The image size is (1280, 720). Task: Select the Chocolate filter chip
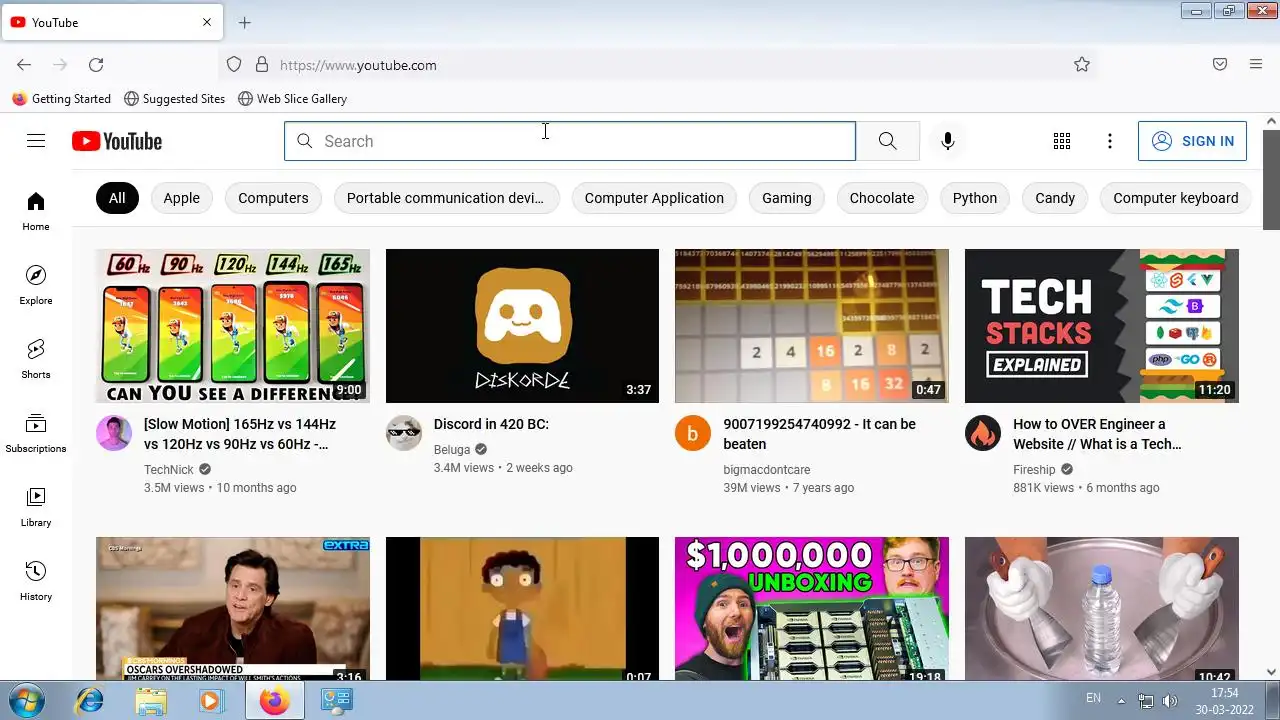[x=882, y=198]
